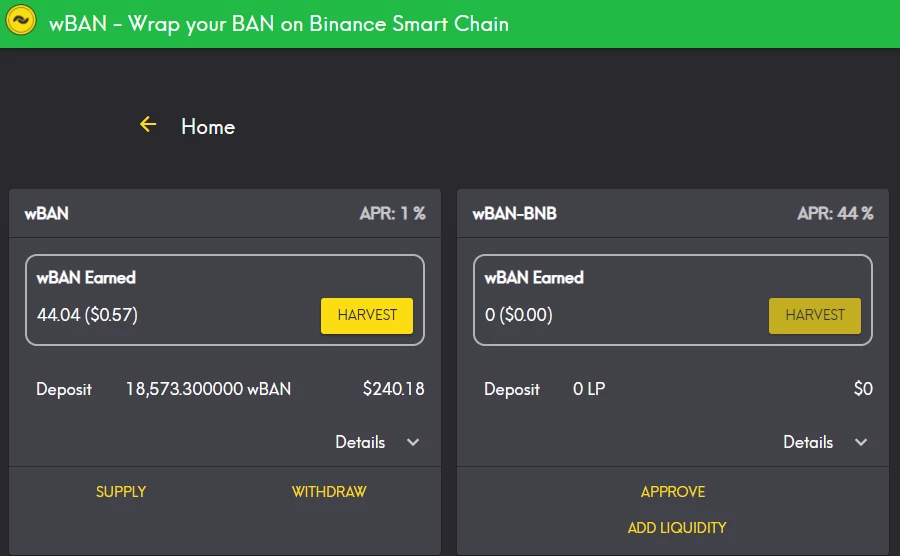The height and width of the screenshot is (556, 900).
Task: Expand the chevron on the wBAN-BNB card
Action: (860, 442)
